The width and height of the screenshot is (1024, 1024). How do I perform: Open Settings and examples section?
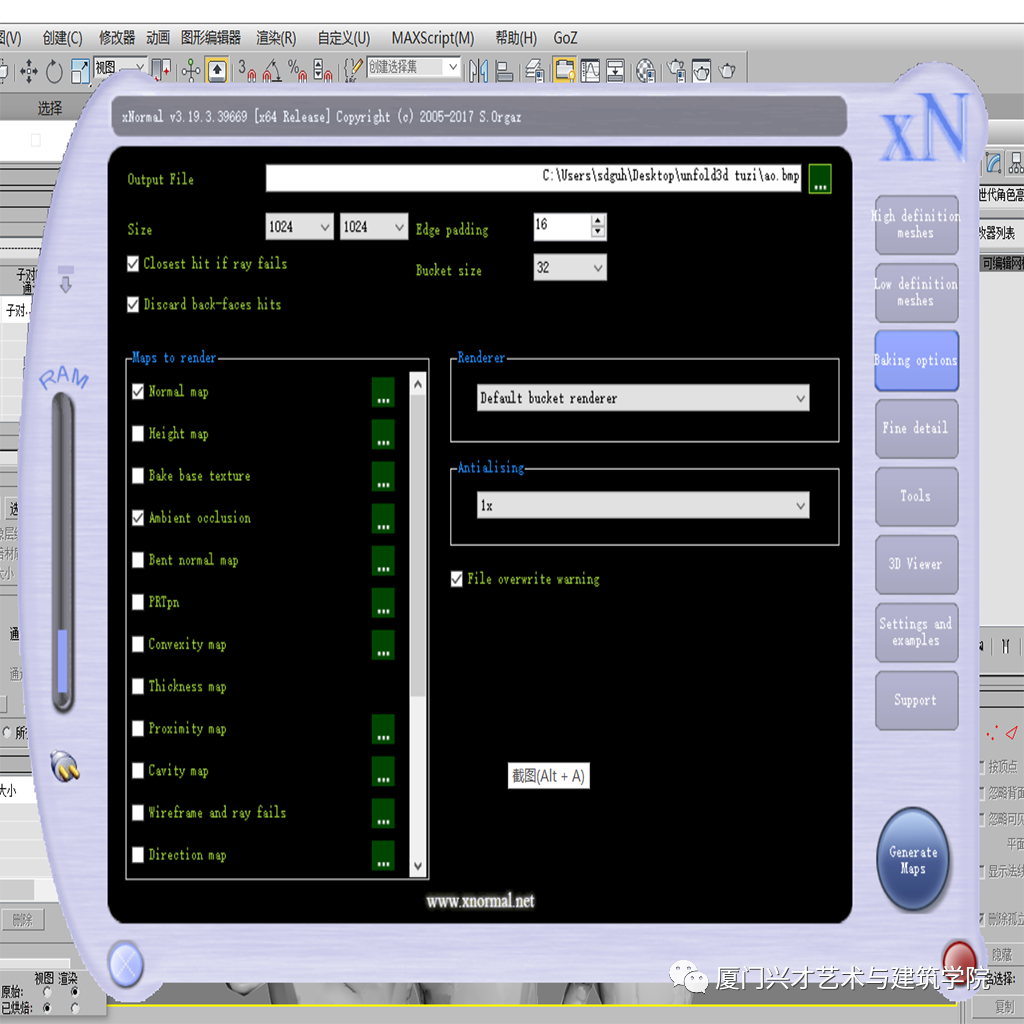(917, 632)
